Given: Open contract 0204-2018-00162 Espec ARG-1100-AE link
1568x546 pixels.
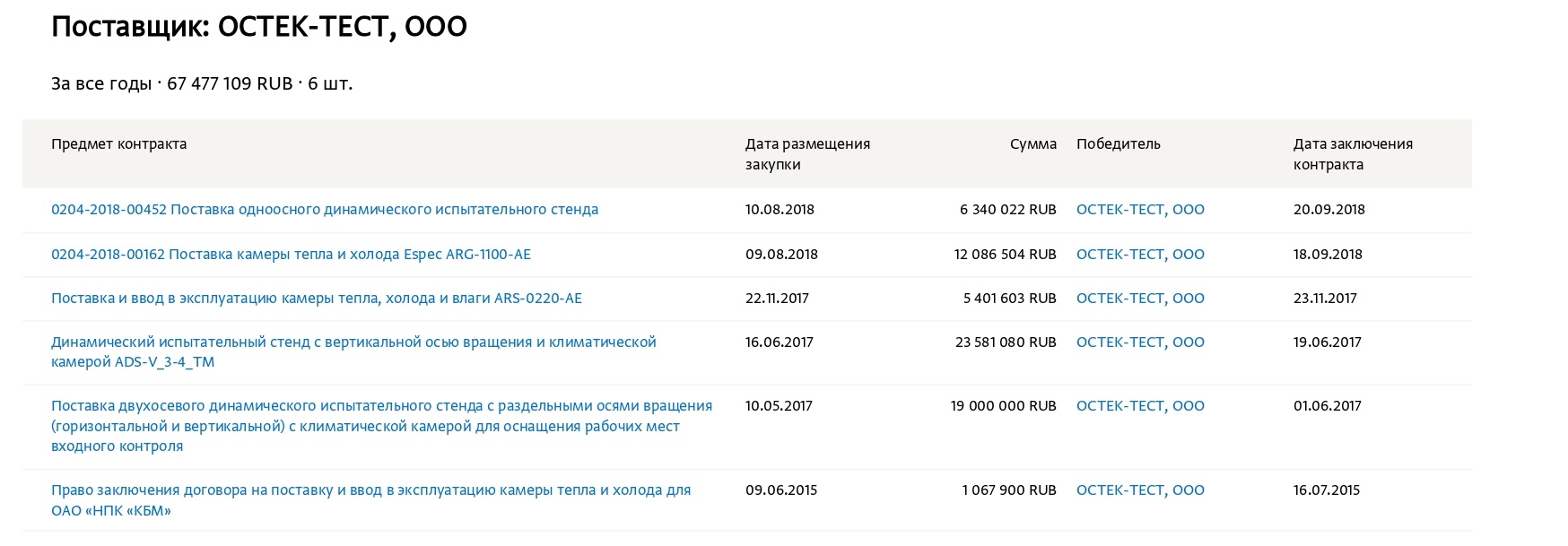Looking at the screenshot, I should click(291, 255).
